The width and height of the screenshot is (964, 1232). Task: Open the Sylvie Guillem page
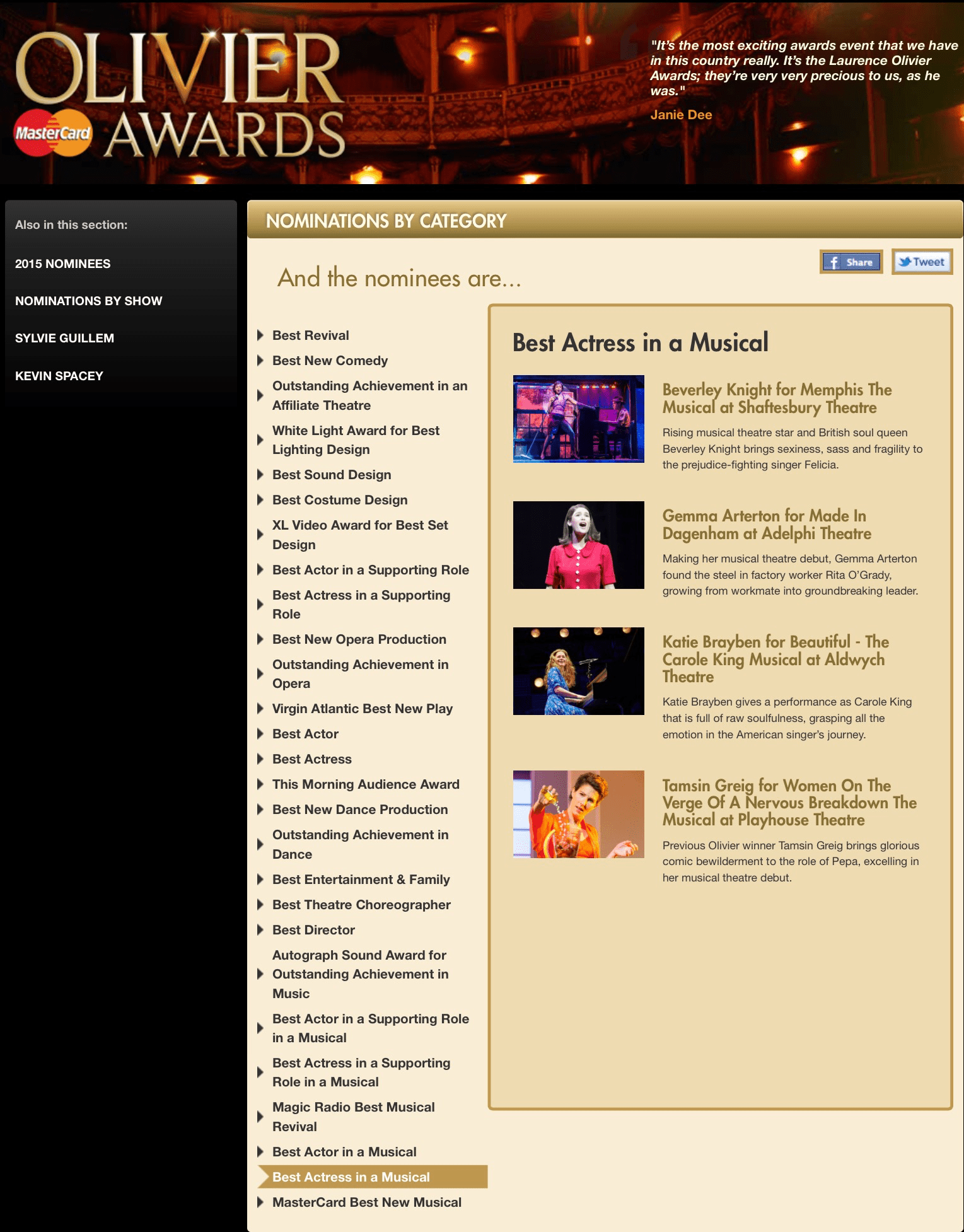(x=64, y=338)
